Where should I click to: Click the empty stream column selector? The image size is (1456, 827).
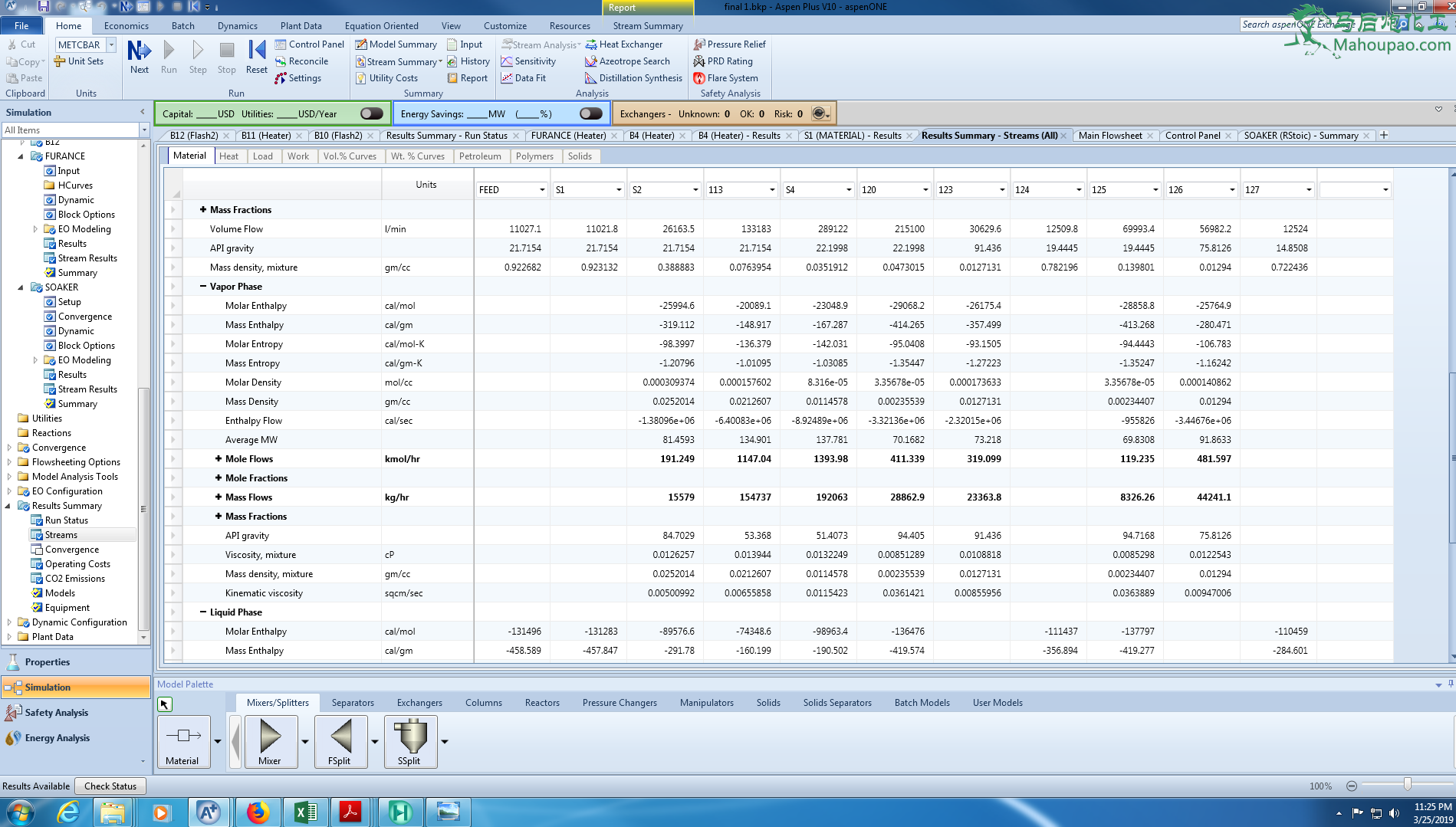coord(1356,190)
